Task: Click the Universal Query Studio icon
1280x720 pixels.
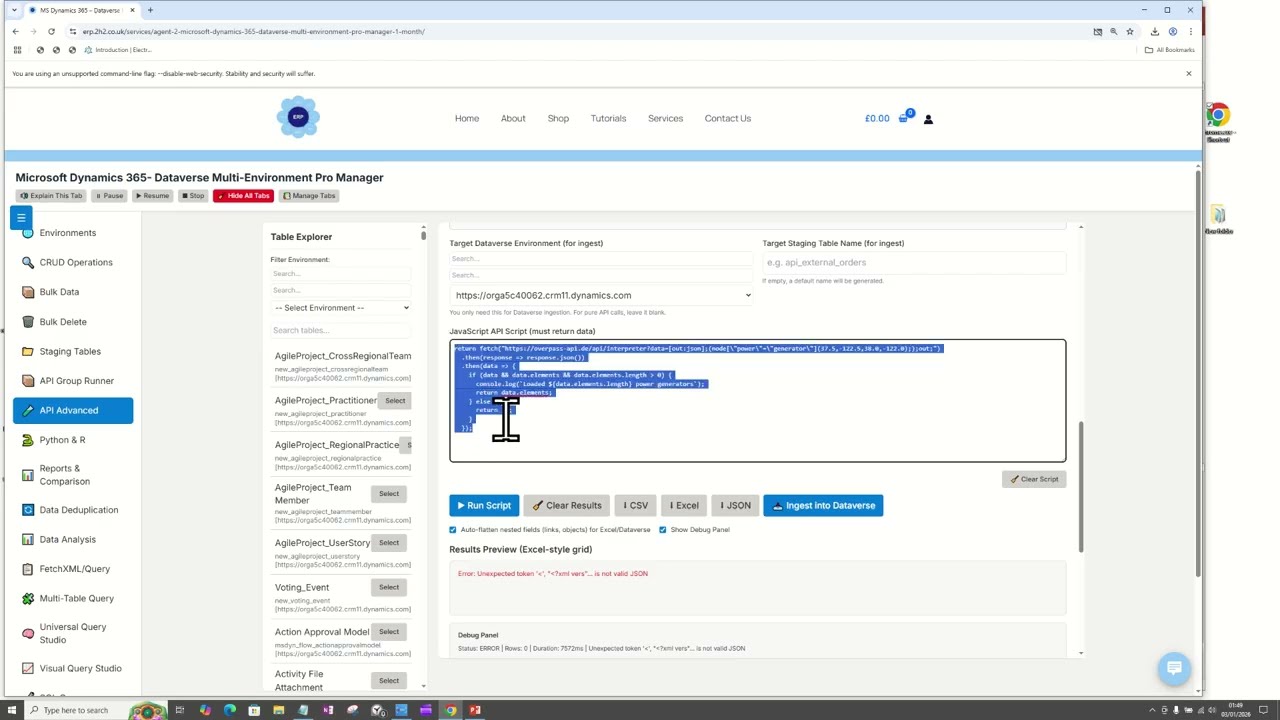Action: (28, 633)
